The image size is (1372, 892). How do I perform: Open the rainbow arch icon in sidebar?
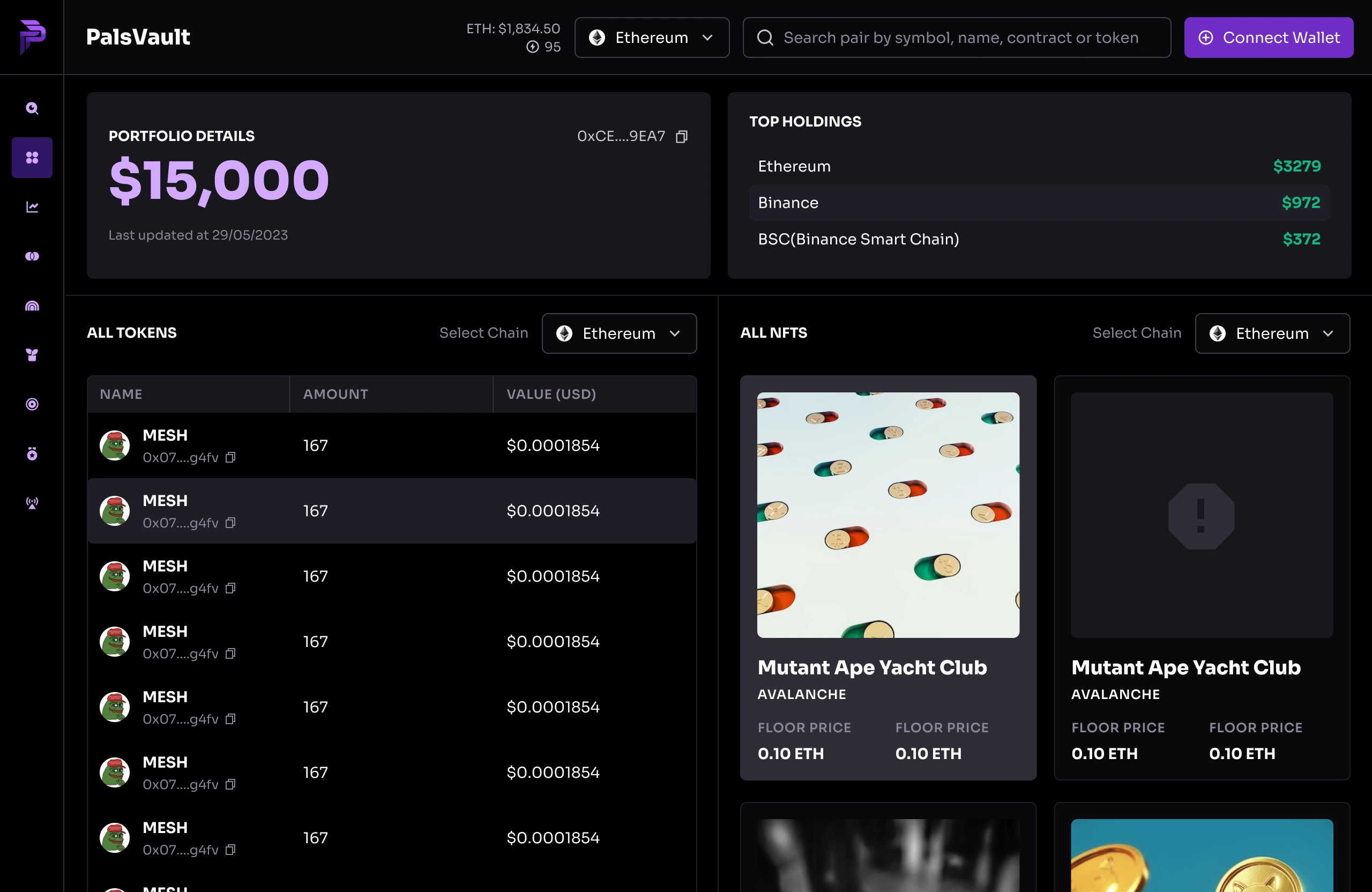(32, 306)
